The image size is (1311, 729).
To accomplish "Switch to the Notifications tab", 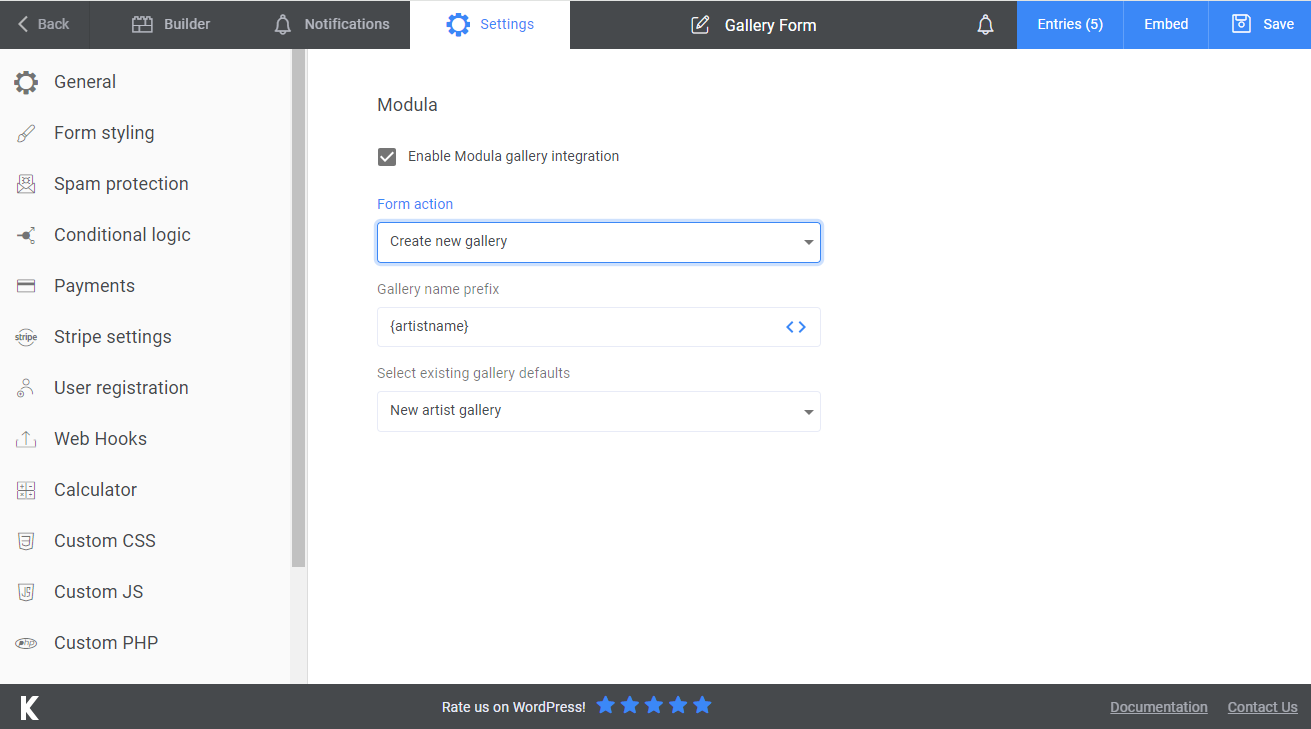I will tap(331, 24).
